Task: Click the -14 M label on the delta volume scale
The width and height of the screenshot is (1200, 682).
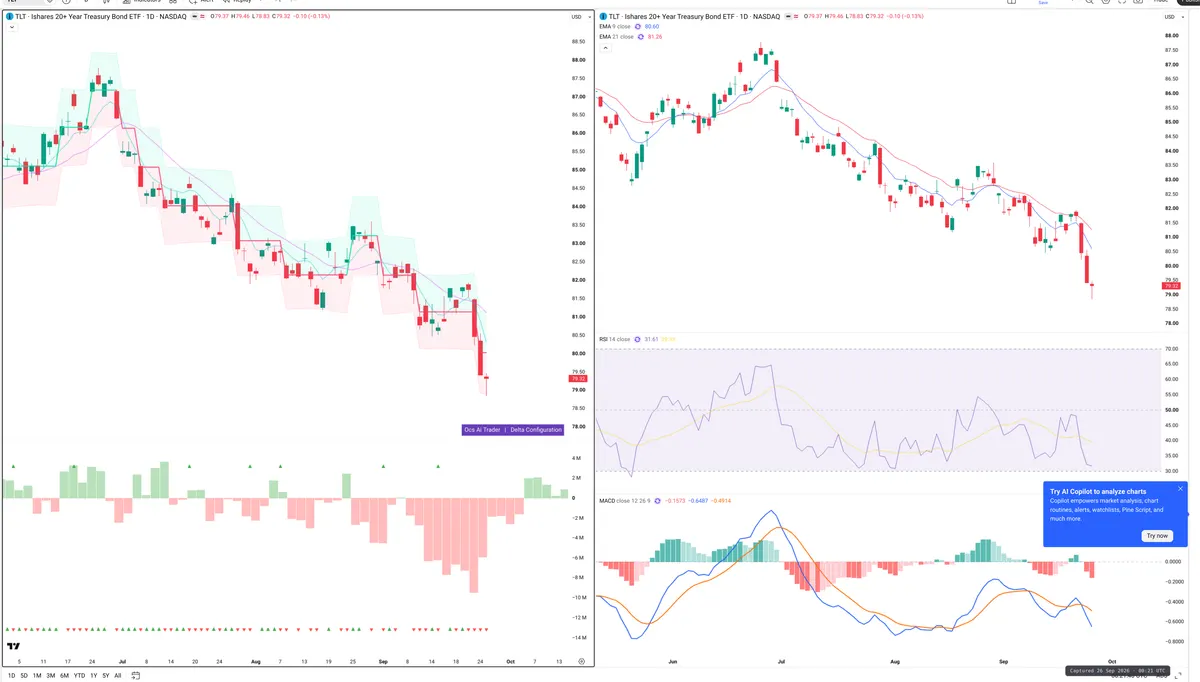Action: (x=578, y=637)
